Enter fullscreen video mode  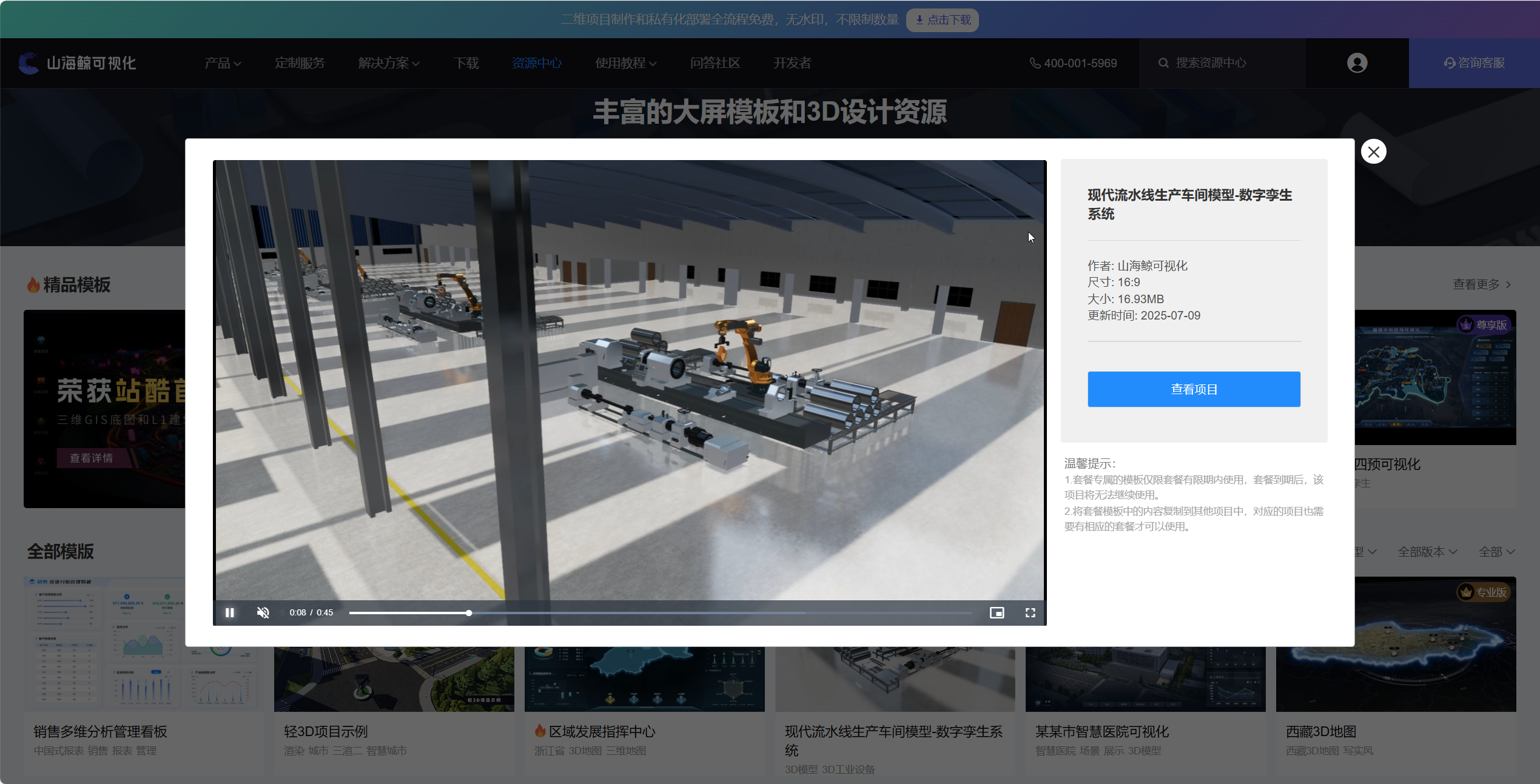(1030, 612)
